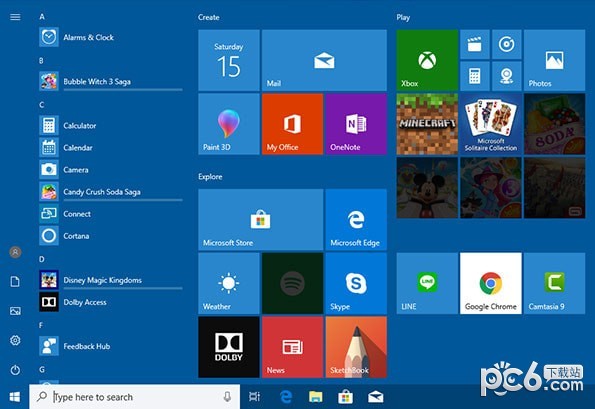The image size is (595, 409).
Task: Jump via the letter C header
Action: pos(41,105)
